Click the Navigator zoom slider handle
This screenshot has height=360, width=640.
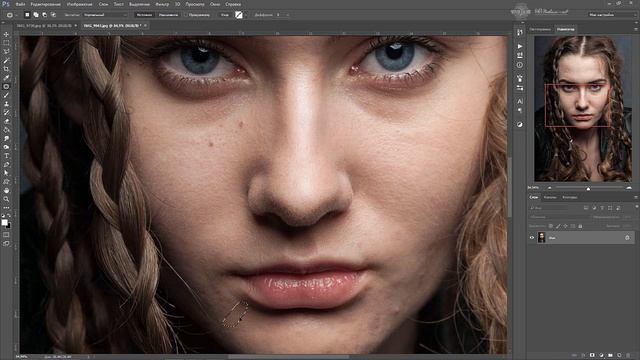coord(588,189)
